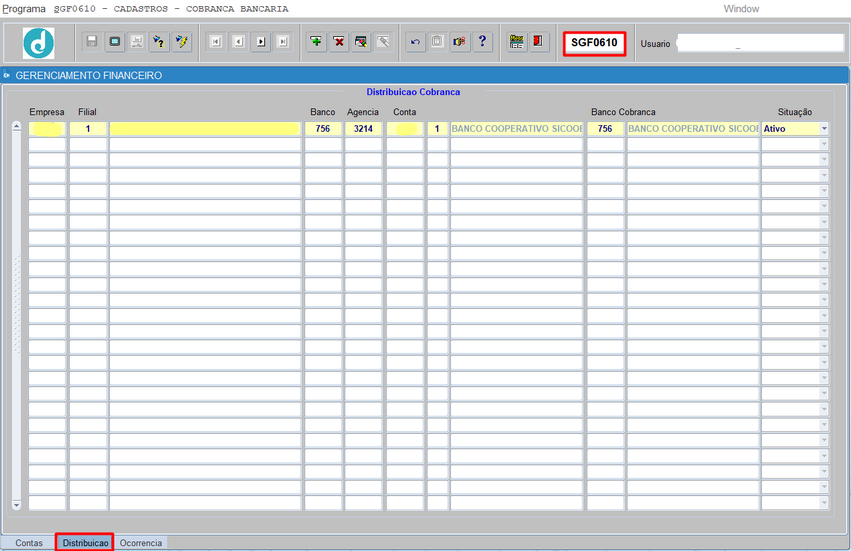Click the long yellow name field after Filial
851x551 pixels.
tap(205, 129)
